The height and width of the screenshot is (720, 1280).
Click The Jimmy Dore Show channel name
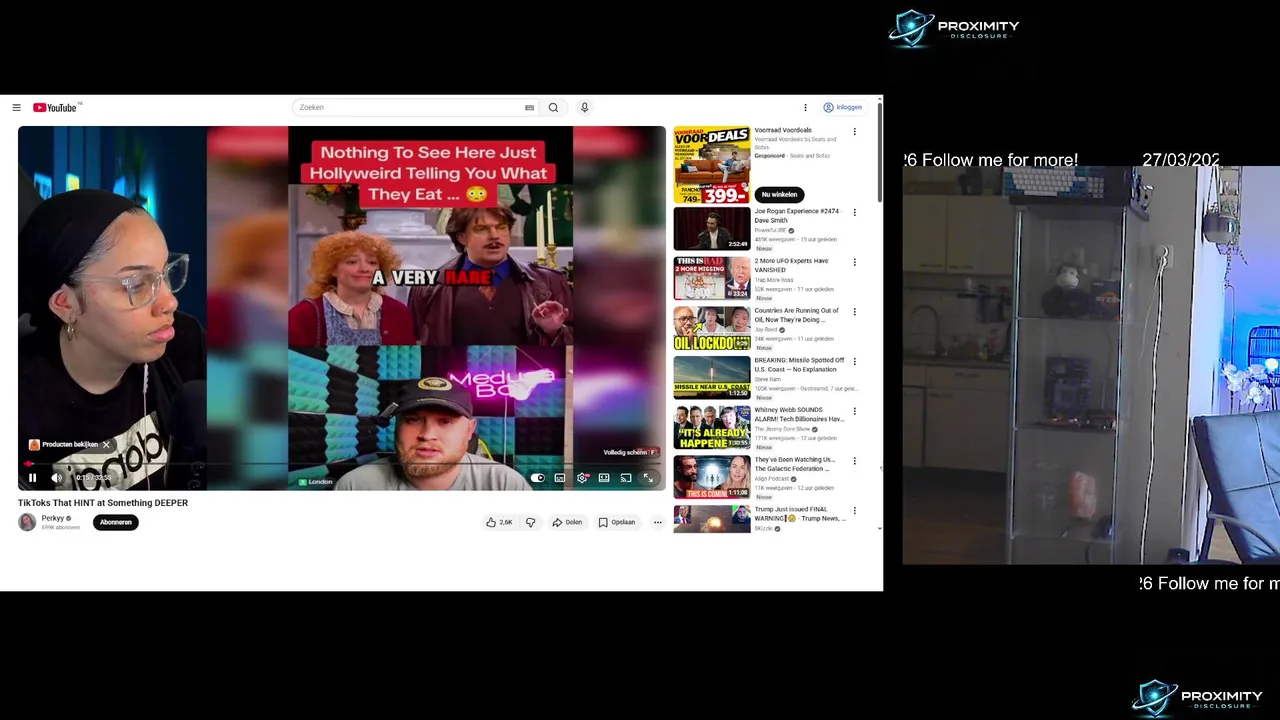[781, 429]
